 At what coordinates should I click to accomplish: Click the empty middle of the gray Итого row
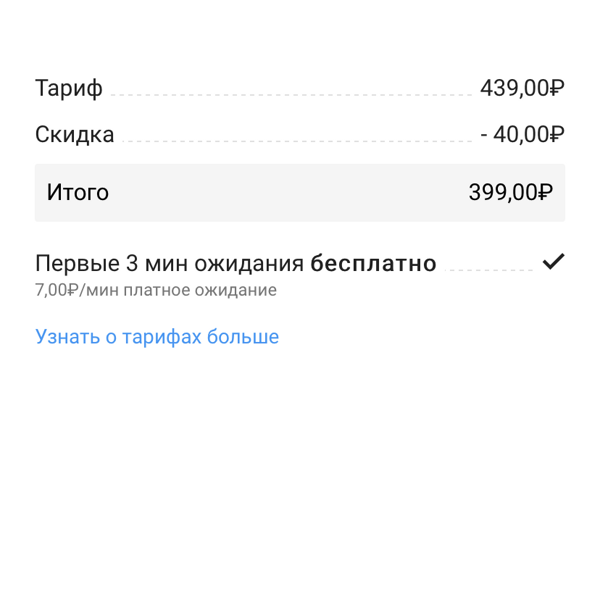tap(289, 192)
